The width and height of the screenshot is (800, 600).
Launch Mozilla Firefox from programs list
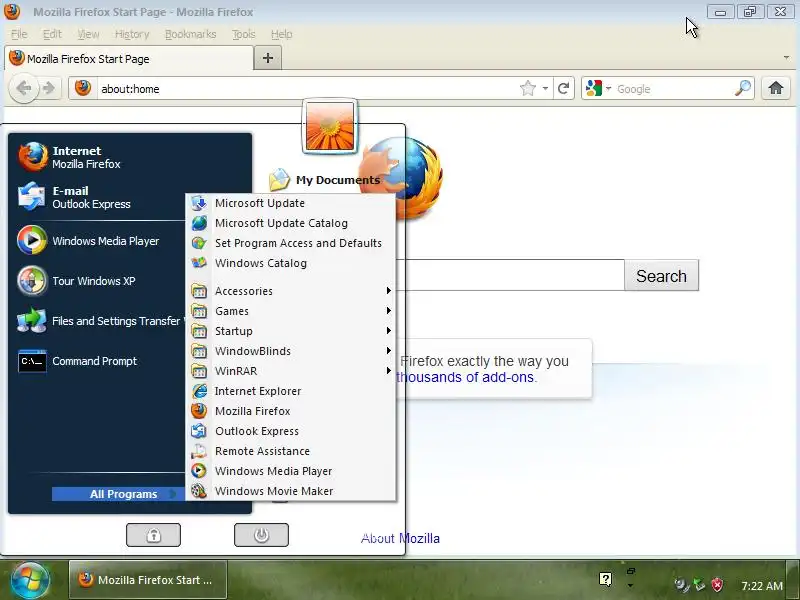click(x=291, y=411)
